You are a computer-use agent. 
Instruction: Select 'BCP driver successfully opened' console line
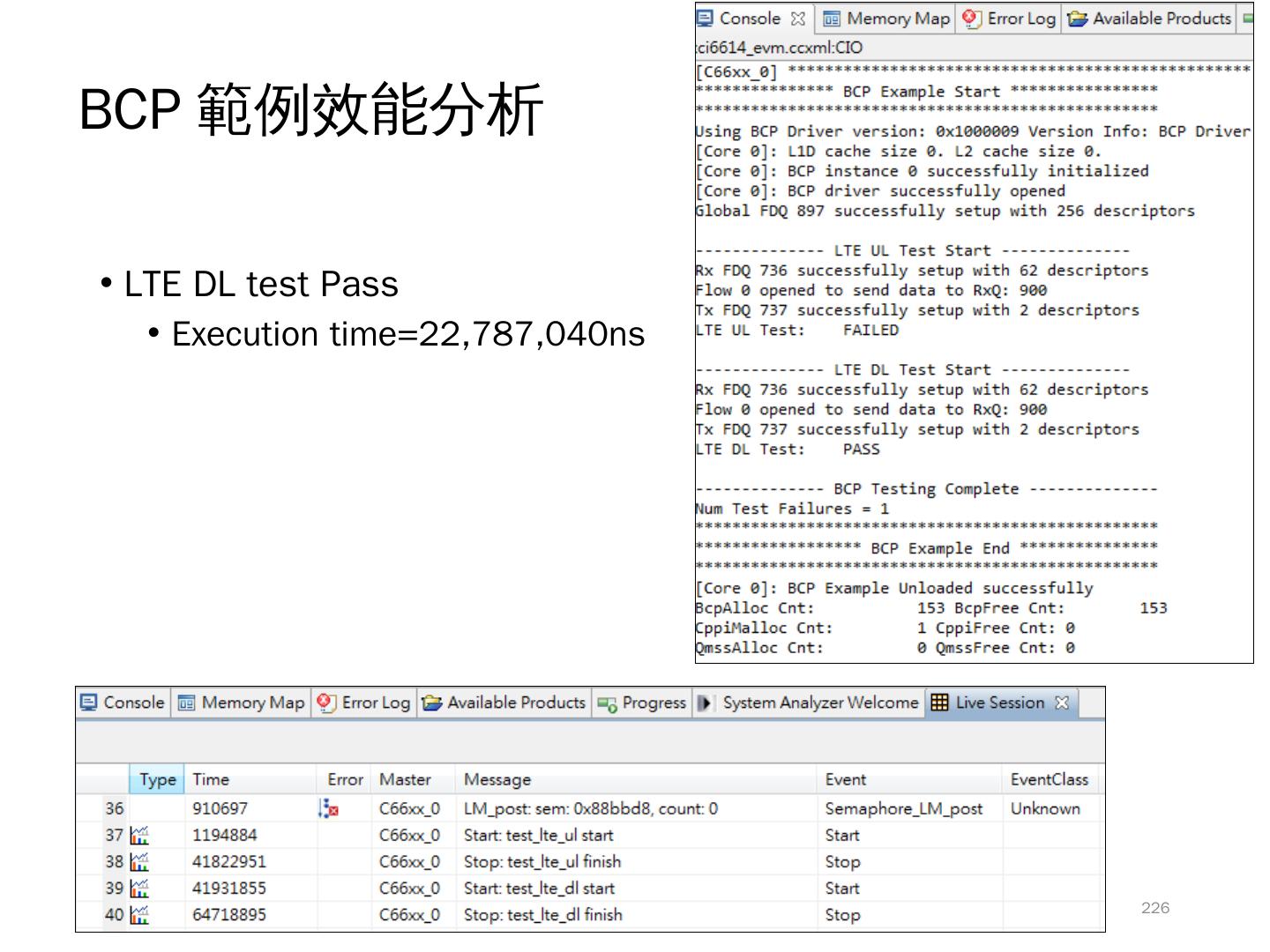tap(880, 191)
